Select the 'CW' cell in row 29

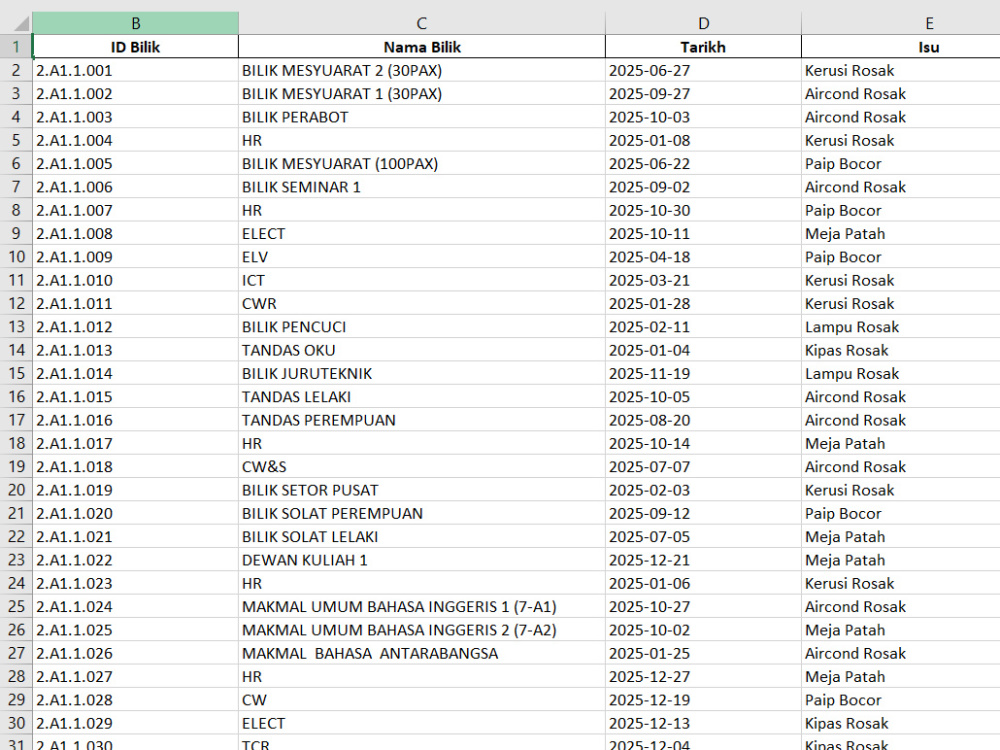[422, 700]
